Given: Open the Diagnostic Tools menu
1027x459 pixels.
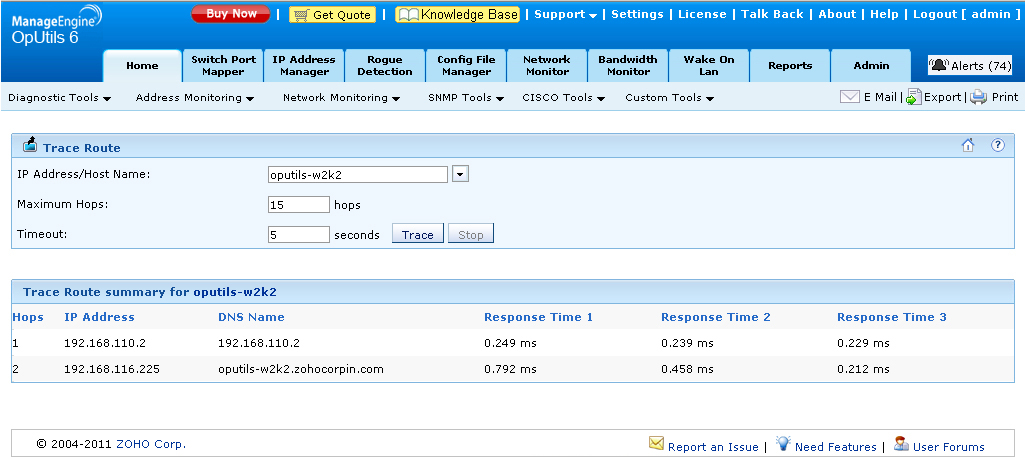Looking at the screenshot, I should point(60,98).
